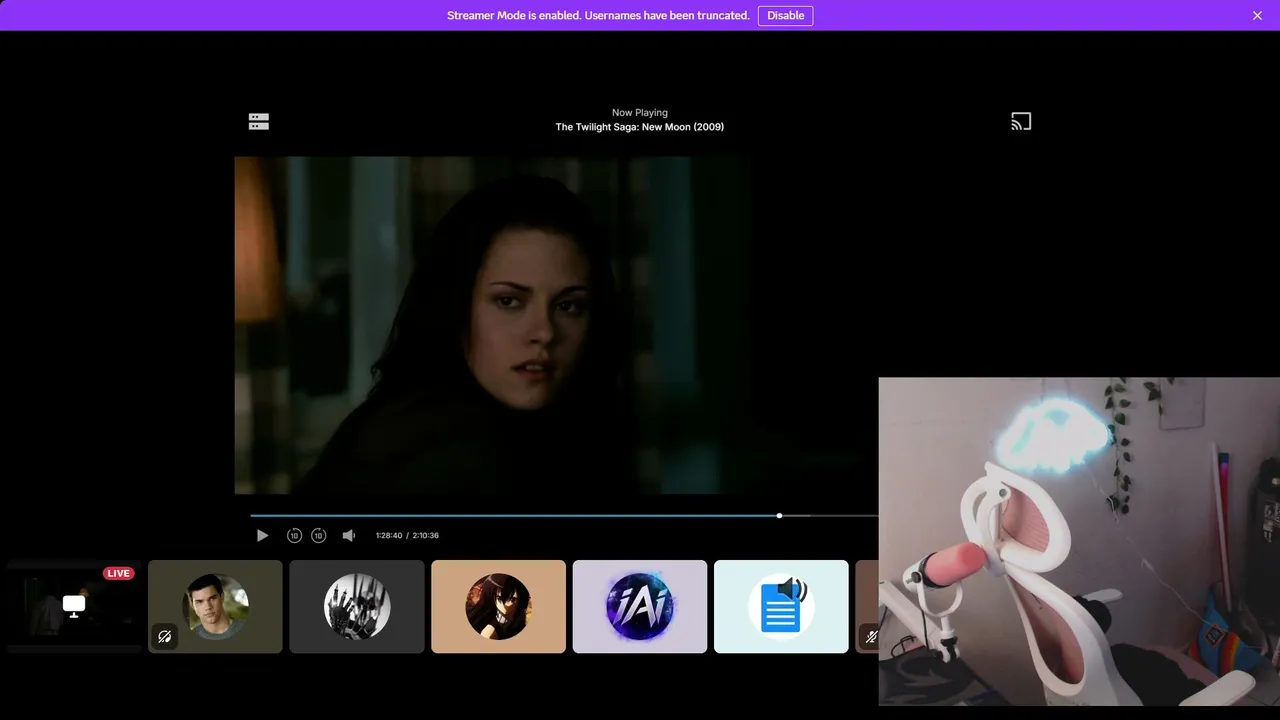The width and height of the screenshot is (1280, 720).
Task: Select the participant with the iAi avatar
Action: [640, 606]
